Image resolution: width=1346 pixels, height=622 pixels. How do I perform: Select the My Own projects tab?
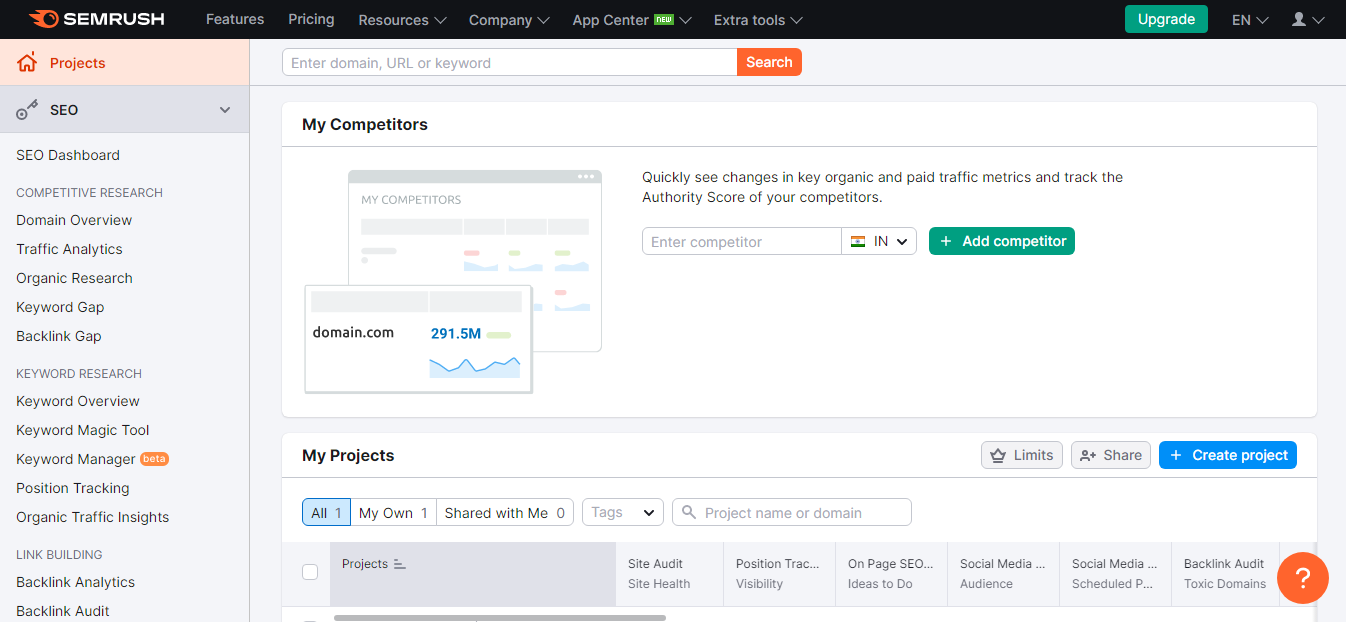pyautogui.click(x=393, y=512)
